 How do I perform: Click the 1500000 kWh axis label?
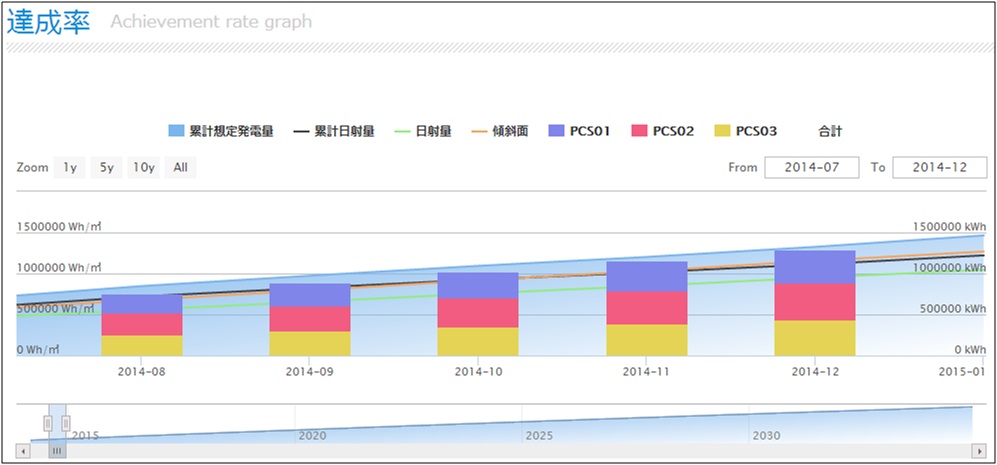click(x=950, y=226)
